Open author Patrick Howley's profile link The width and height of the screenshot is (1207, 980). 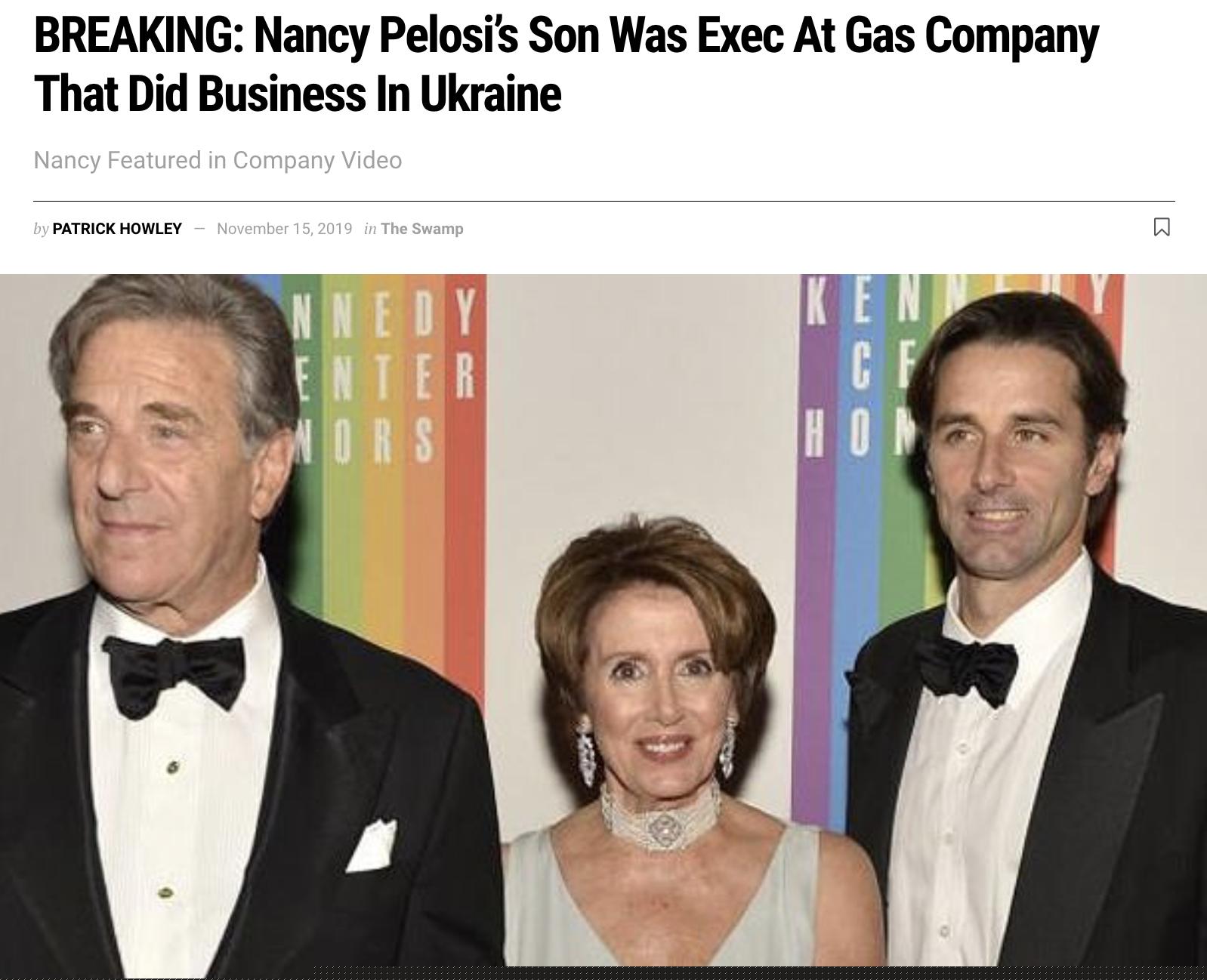pos(117,229)
